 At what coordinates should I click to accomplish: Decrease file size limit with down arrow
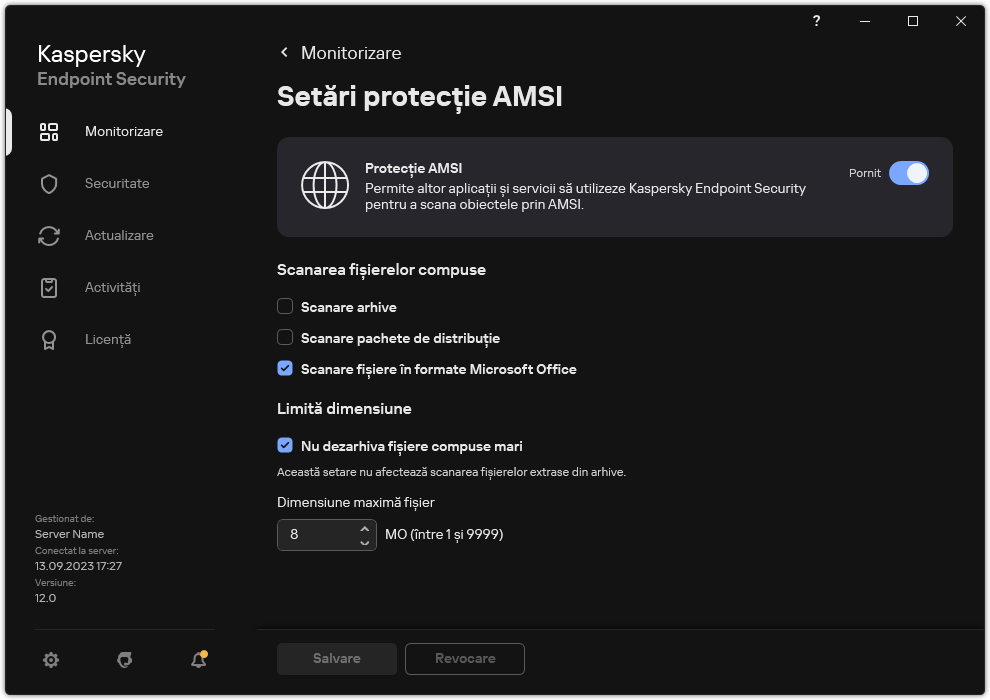point(365,540)
